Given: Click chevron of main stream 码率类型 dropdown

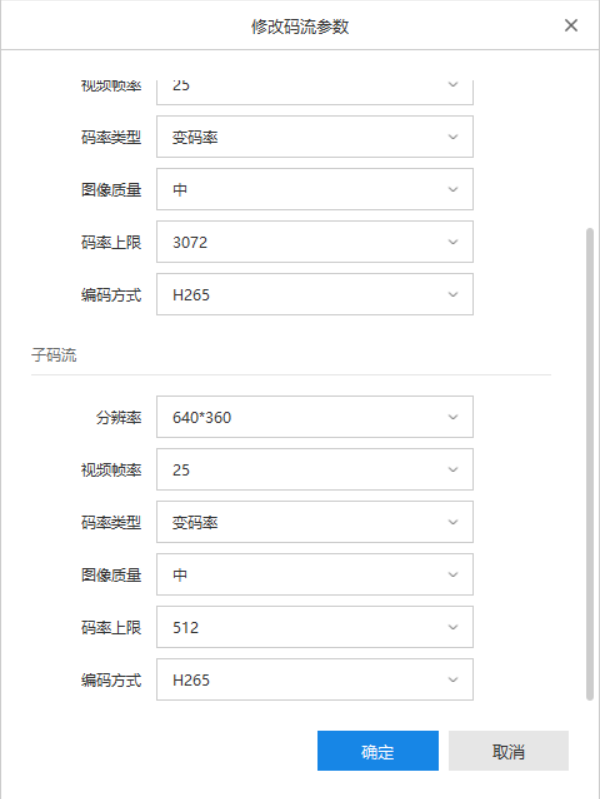Looking at the screenshot, I should (453, 137).
